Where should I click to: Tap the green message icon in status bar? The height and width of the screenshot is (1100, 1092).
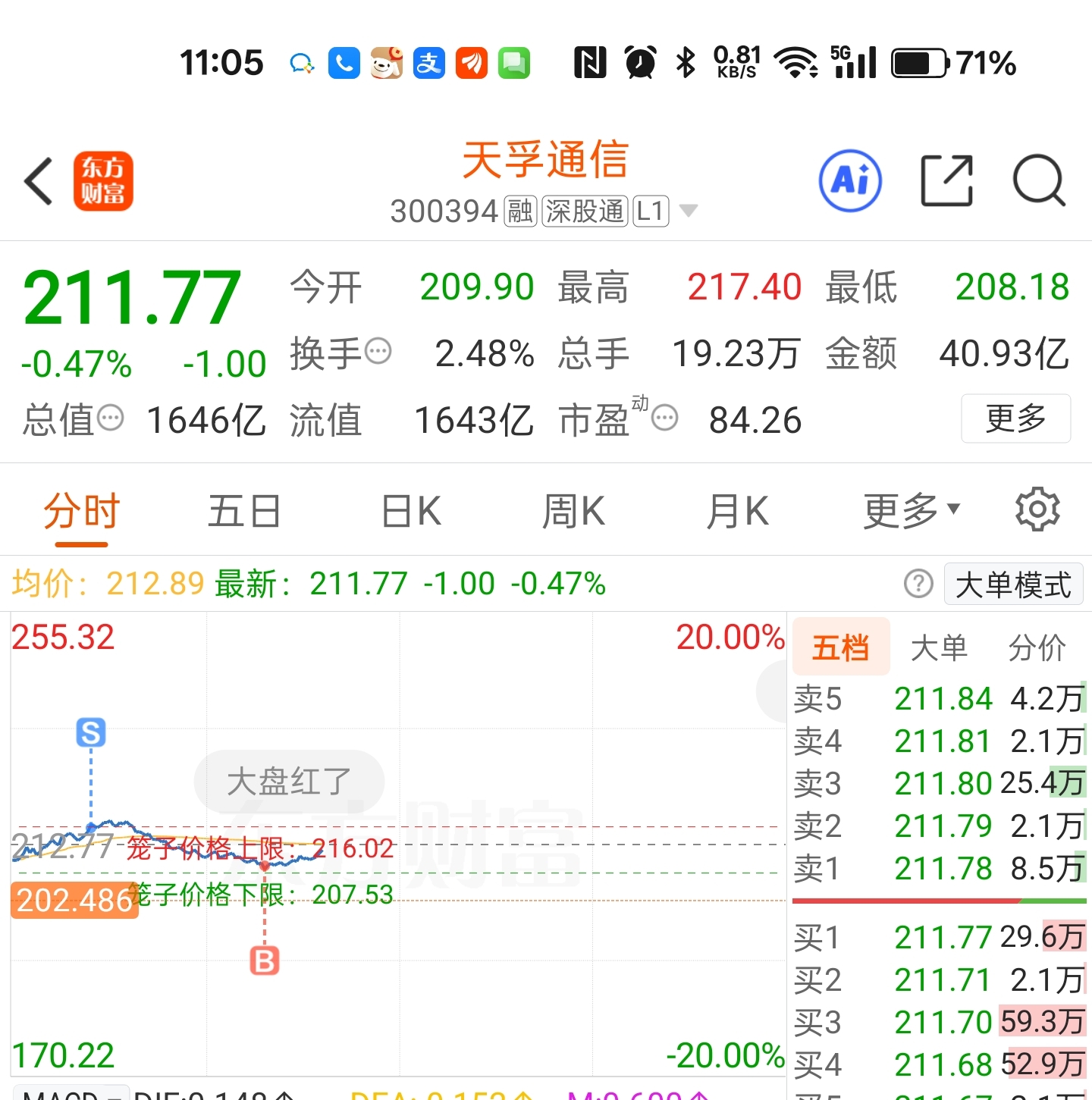point(513,63)
